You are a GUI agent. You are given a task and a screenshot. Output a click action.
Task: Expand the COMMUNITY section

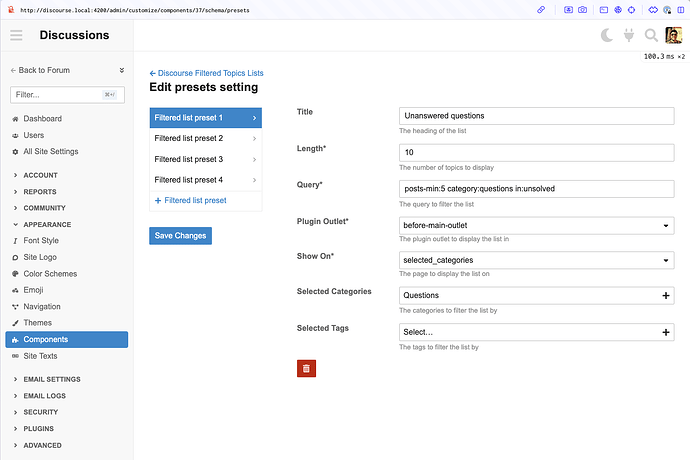44,208
